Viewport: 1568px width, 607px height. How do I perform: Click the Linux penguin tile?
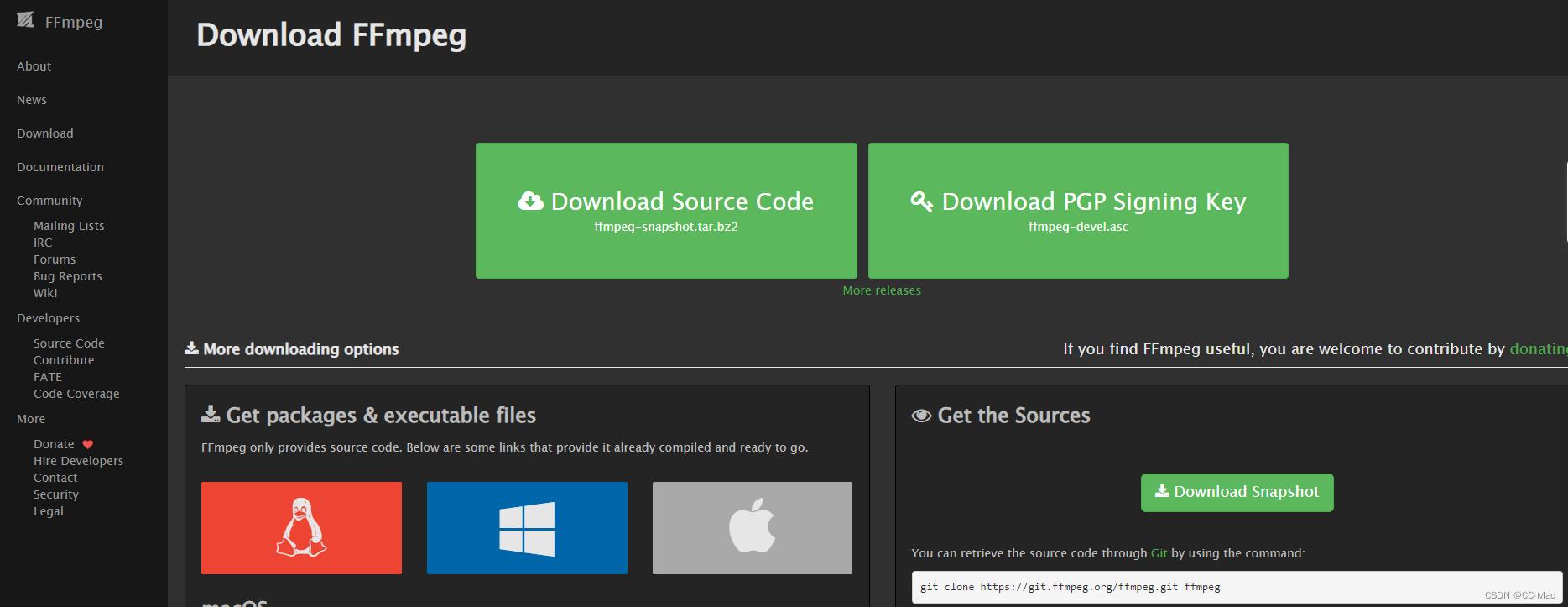pos(301,528)
